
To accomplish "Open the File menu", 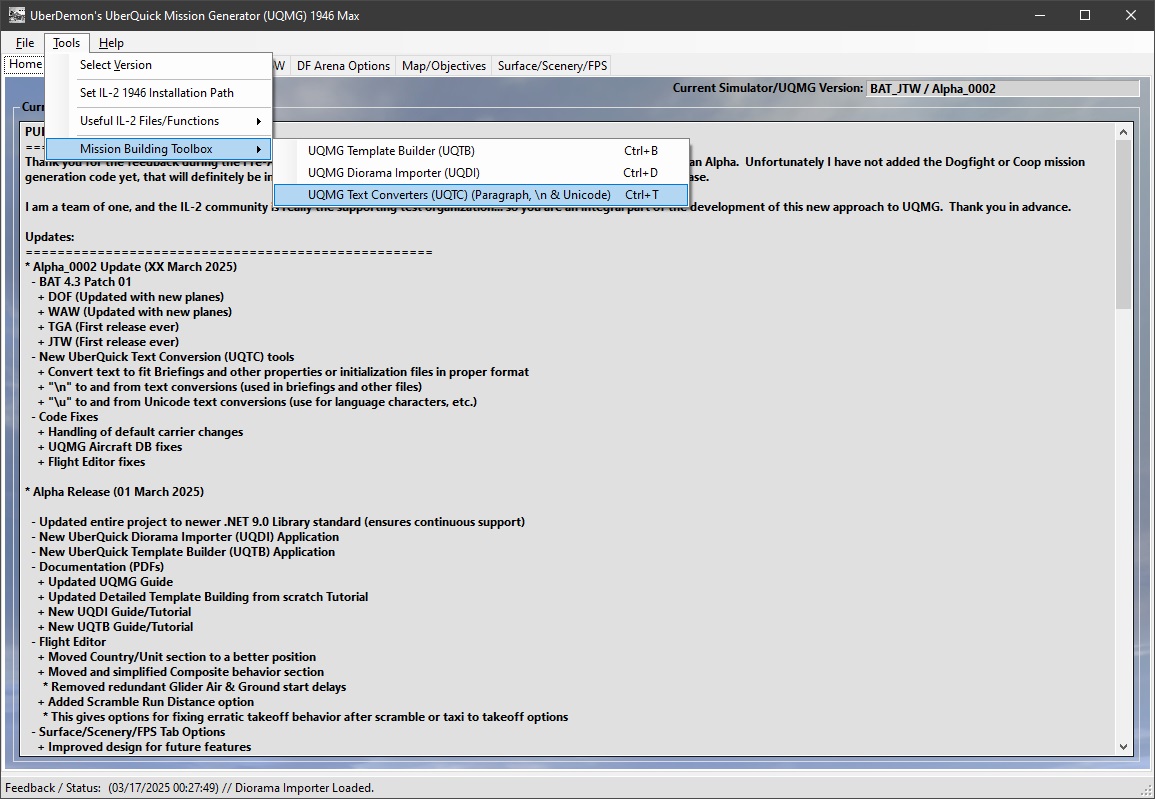I will [x=24, y=43].
